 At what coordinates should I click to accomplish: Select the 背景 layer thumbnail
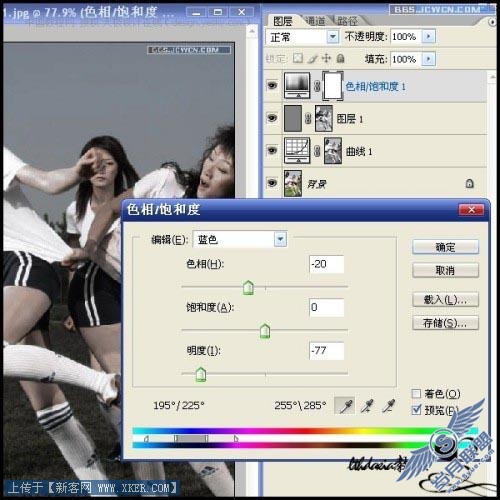coord(293,183)
